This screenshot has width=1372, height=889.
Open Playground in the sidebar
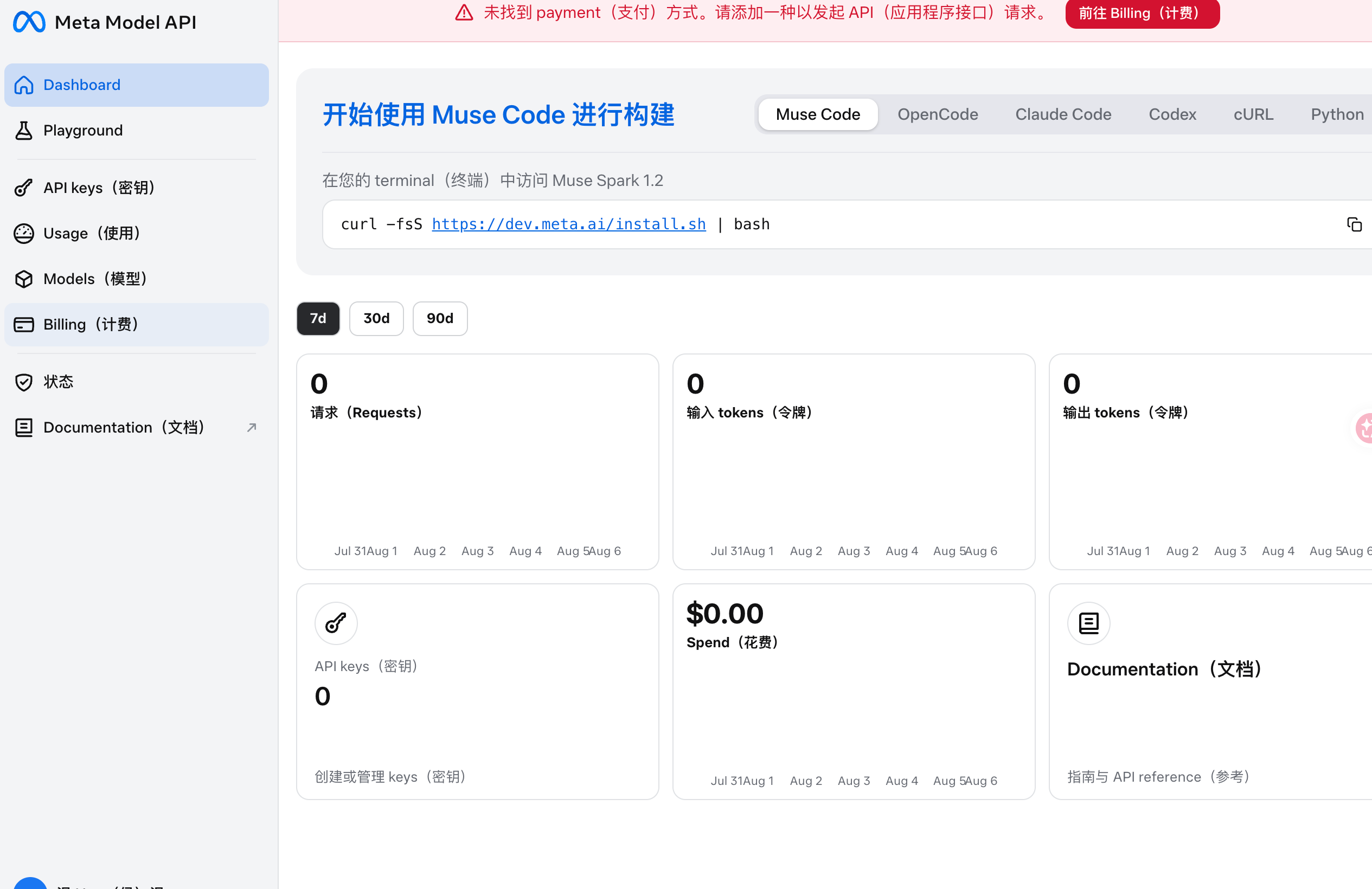coord(137,130)
